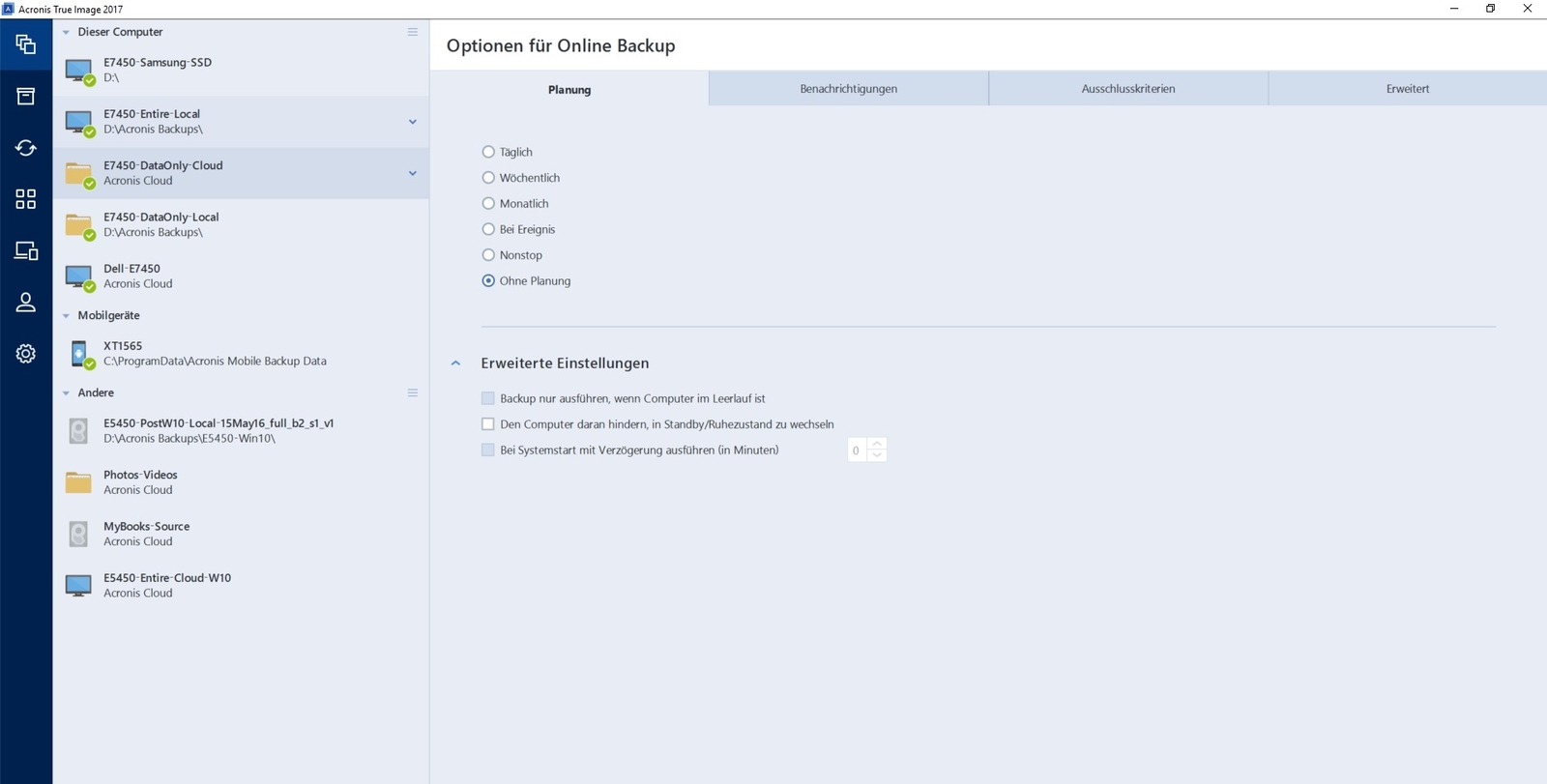The image size is (1547, 784).
Task: Open the Tools grid icon
Action: pos(26,199)
